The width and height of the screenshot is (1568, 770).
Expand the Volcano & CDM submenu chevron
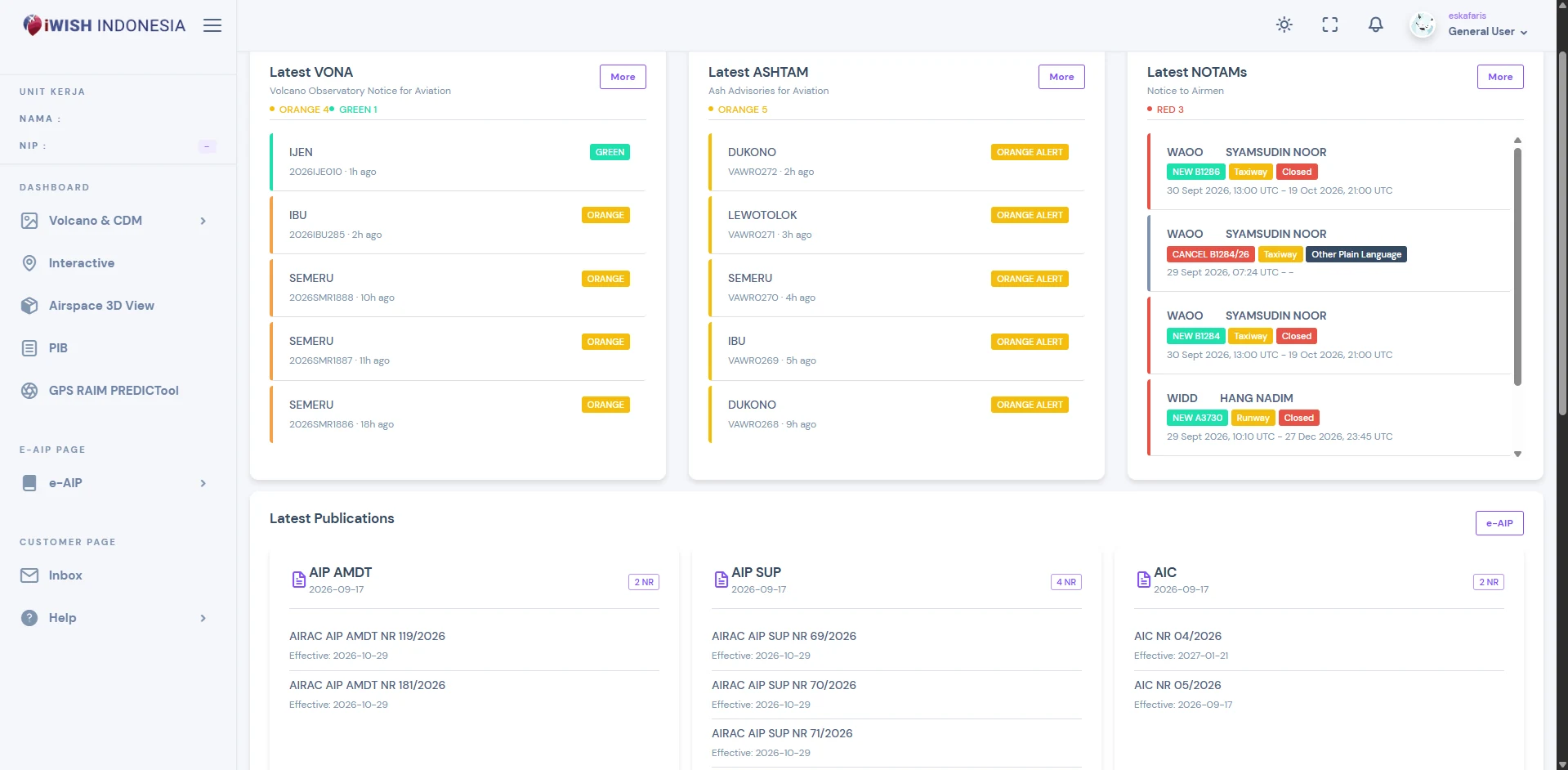coord(203,221)
